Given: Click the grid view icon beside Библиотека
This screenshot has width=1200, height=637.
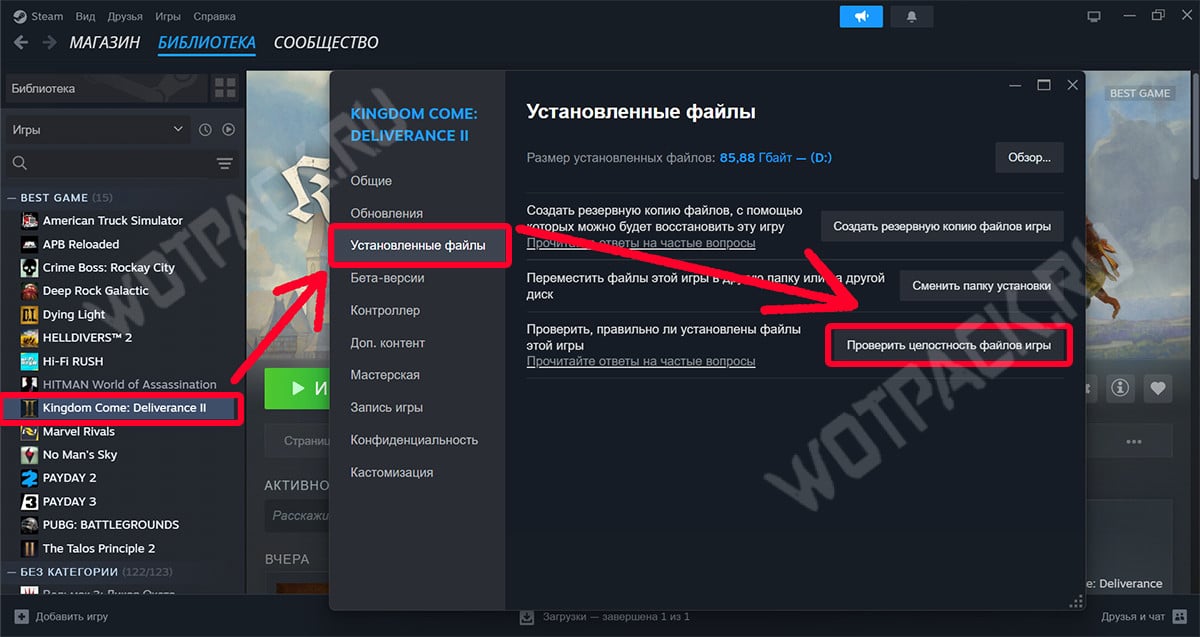Looking at the screenshot, I should [x=224, y=88].
